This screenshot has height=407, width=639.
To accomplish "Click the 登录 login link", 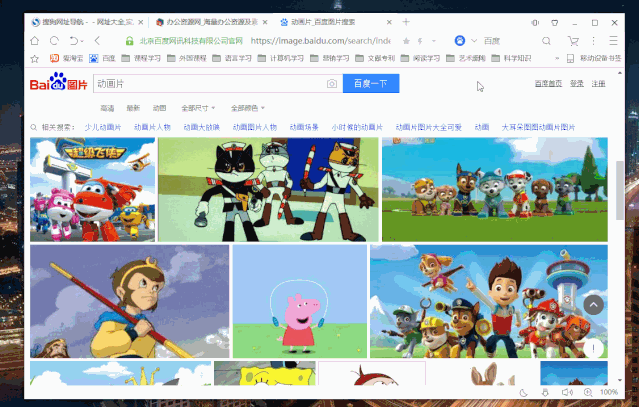I will (x=577, y=84).
